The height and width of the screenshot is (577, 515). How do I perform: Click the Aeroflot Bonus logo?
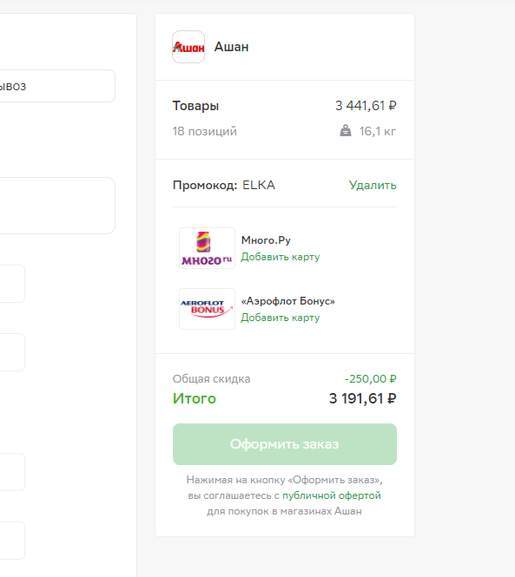tap(207, 309)
